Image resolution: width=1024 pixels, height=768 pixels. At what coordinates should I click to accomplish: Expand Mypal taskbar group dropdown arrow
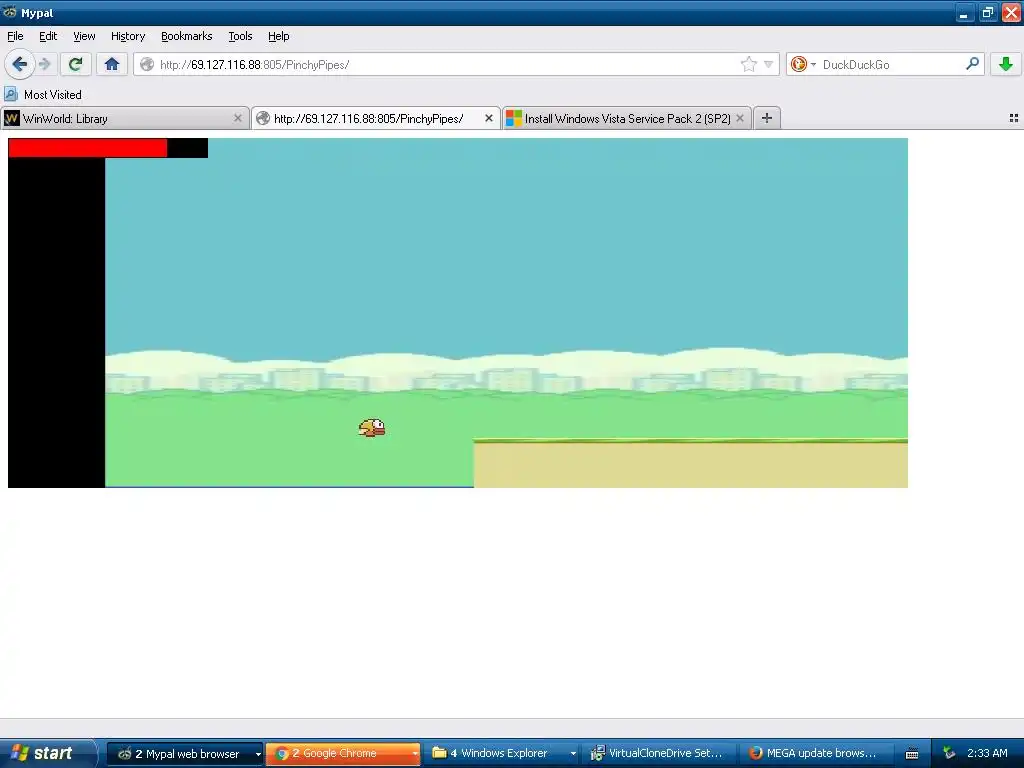click(257, 754)
